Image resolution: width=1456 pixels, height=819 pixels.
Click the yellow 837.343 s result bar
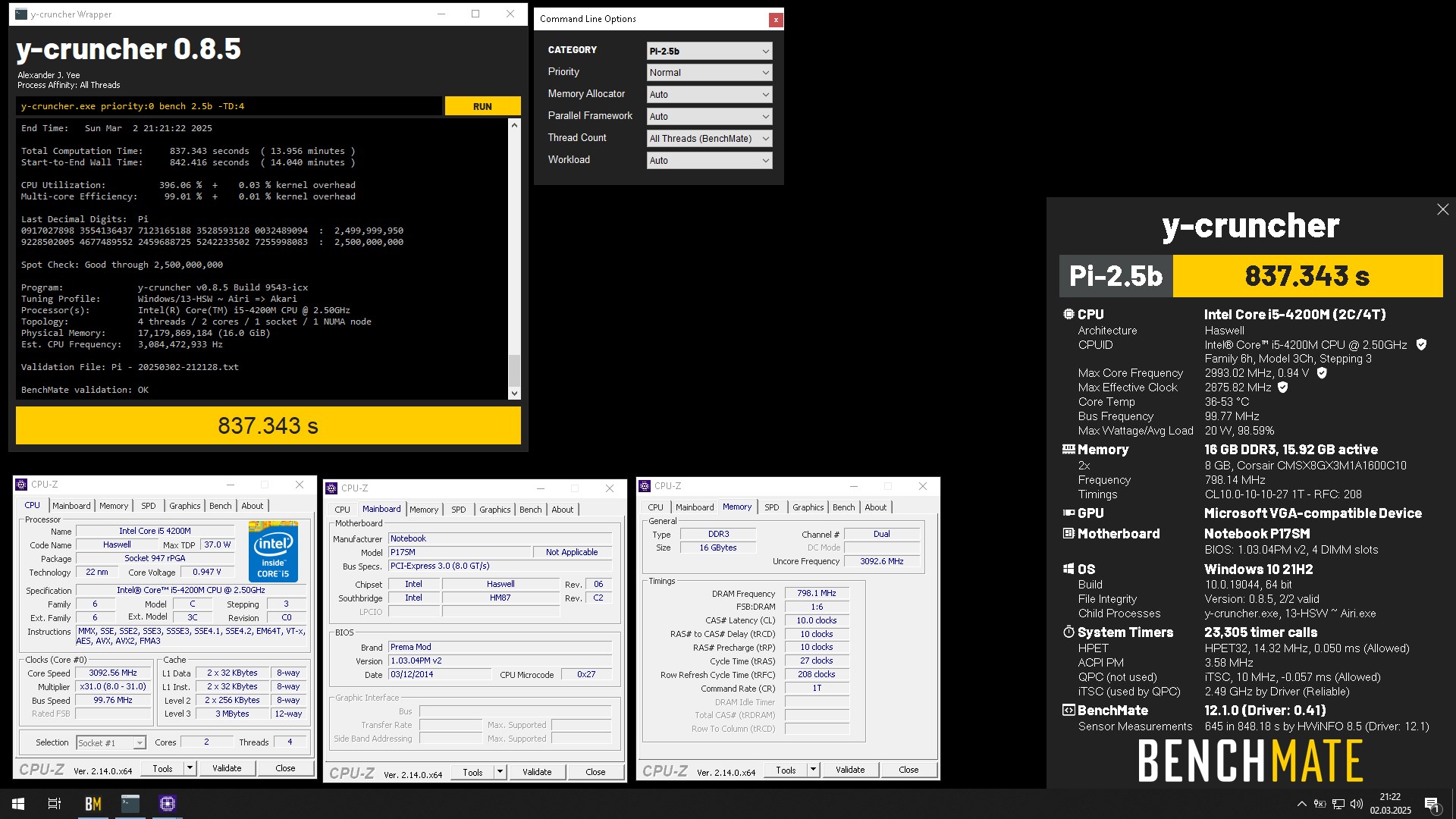point(268,425)
